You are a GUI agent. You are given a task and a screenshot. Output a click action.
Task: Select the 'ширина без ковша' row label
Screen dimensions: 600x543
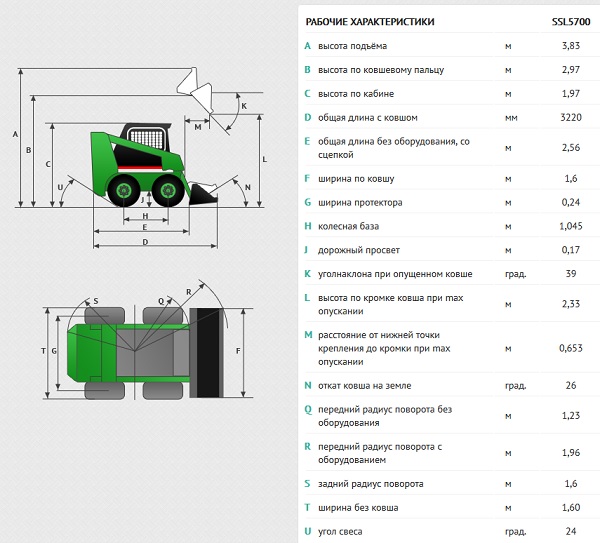(x=358, y=508)
